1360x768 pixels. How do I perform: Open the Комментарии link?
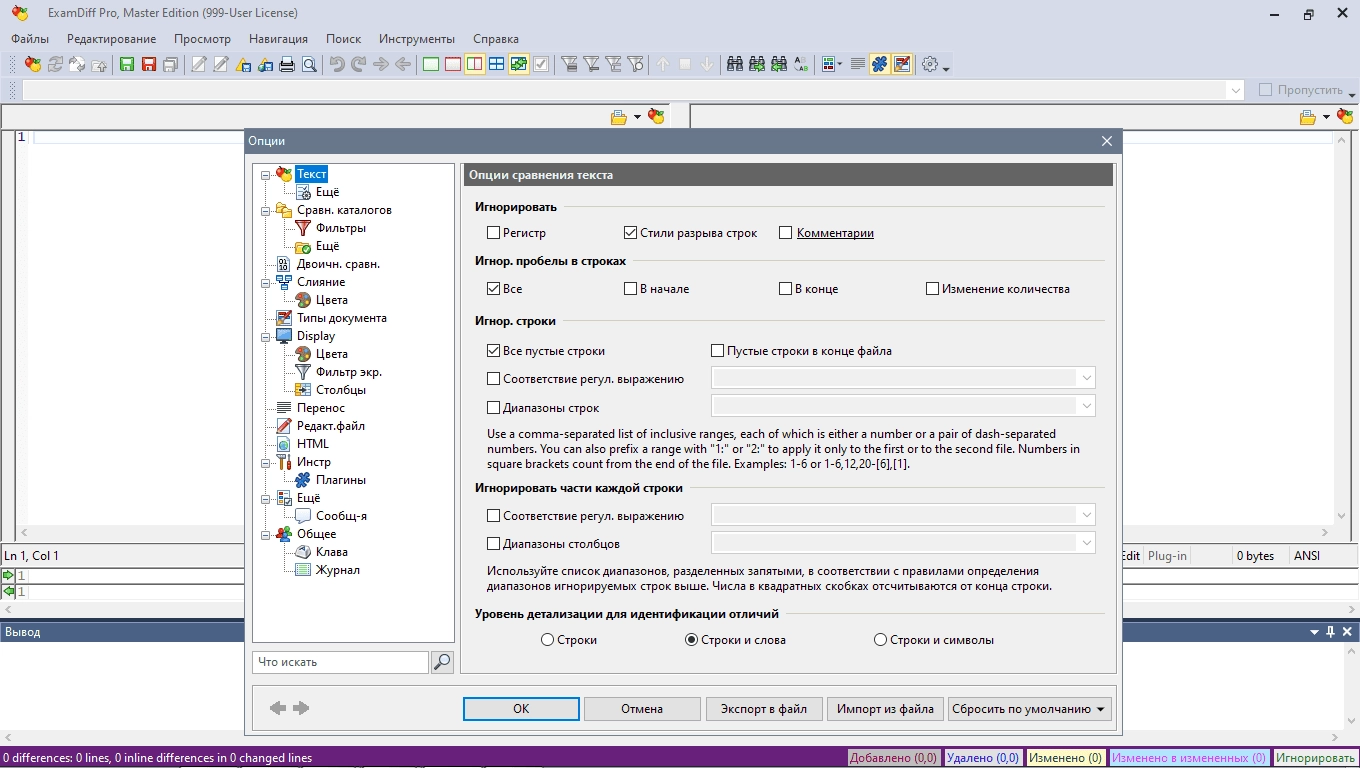[x=835, y=233]
